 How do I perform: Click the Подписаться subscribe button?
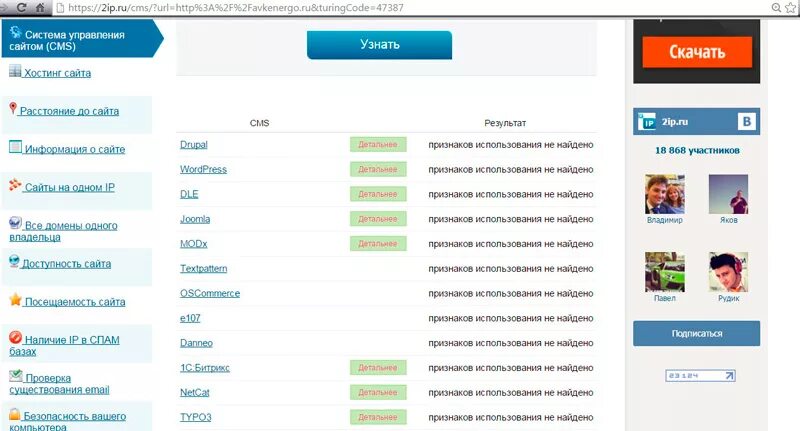pos(696,334)
